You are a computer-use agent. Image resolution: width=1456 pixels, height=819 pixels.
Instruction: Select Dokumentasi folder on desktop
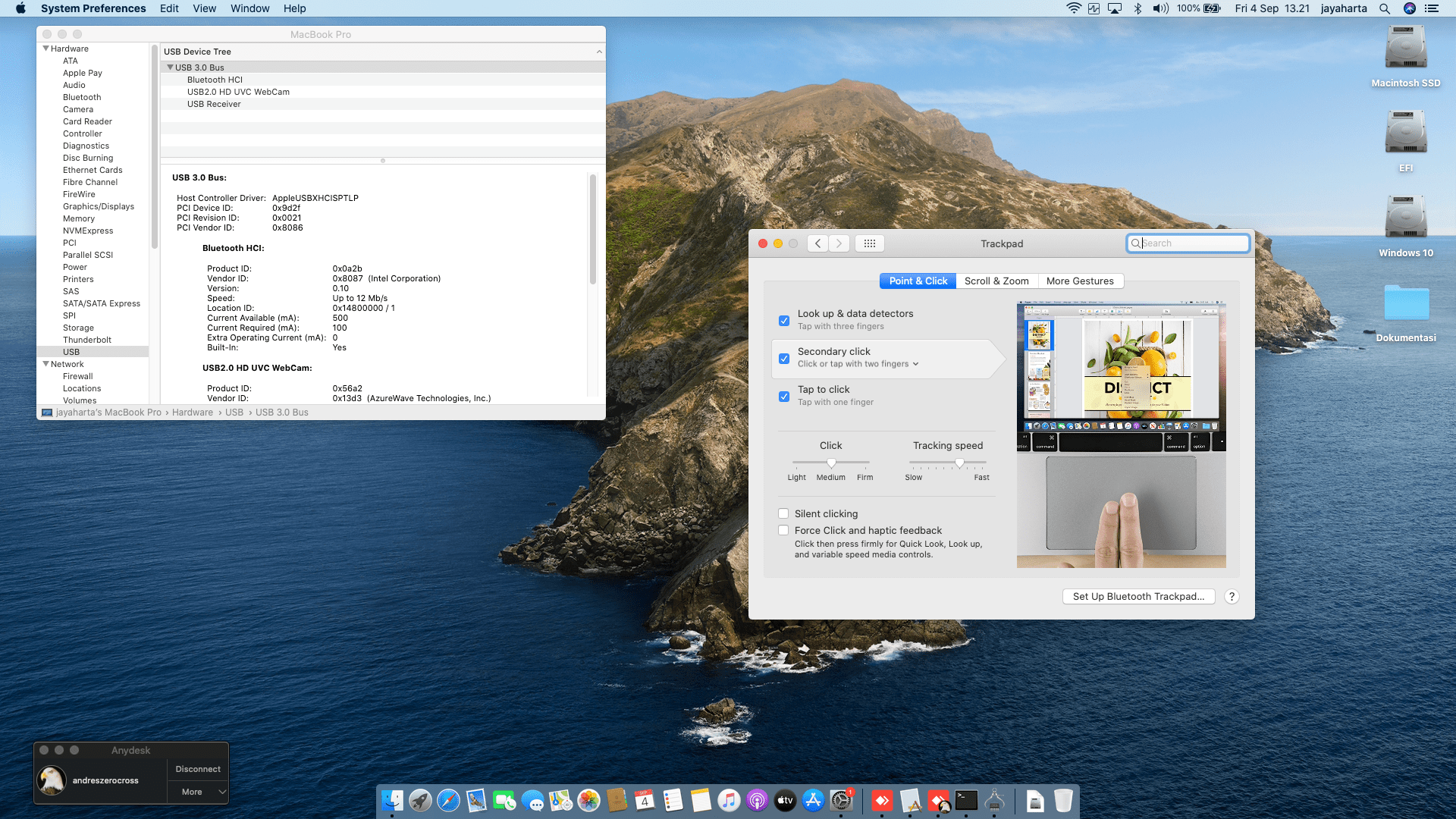[1406, 312]
